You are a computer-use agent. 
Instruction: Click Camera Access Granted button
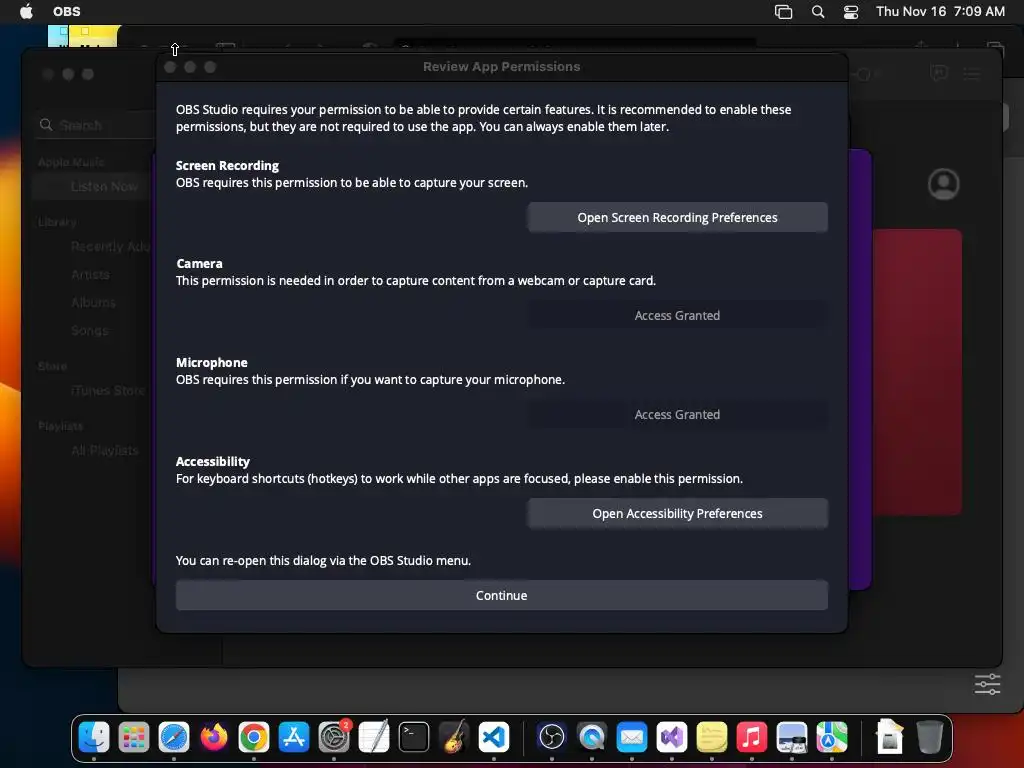point(677,315)
